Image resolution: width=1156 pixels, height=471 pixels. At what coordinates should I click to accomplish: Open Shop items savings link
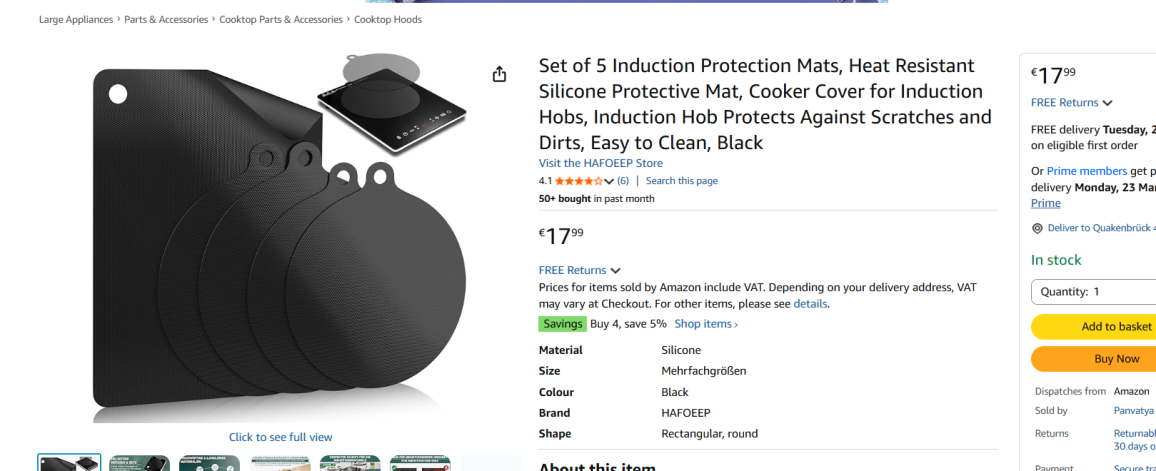[705, 324]
